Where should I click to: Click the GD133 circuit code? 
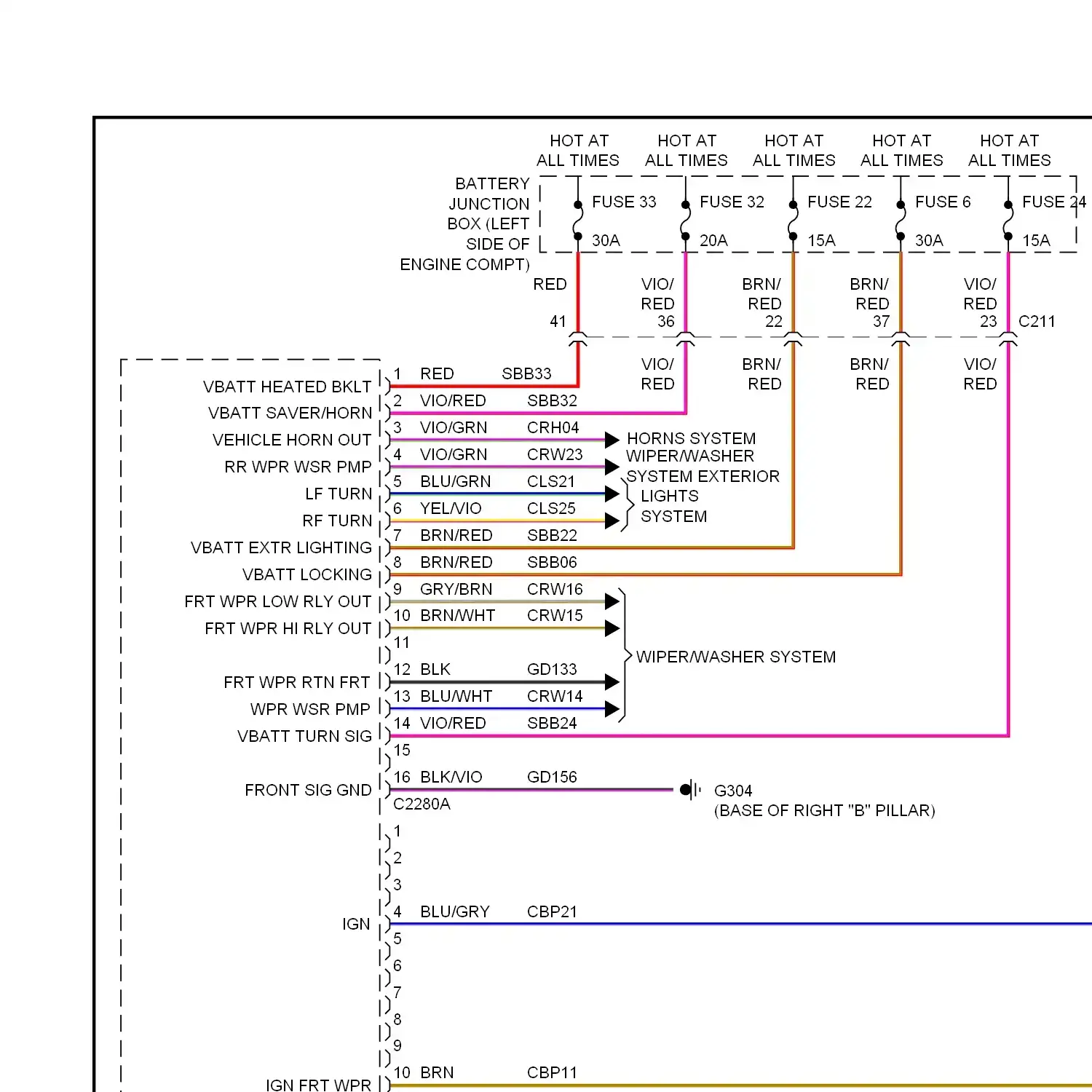(552, 669)
